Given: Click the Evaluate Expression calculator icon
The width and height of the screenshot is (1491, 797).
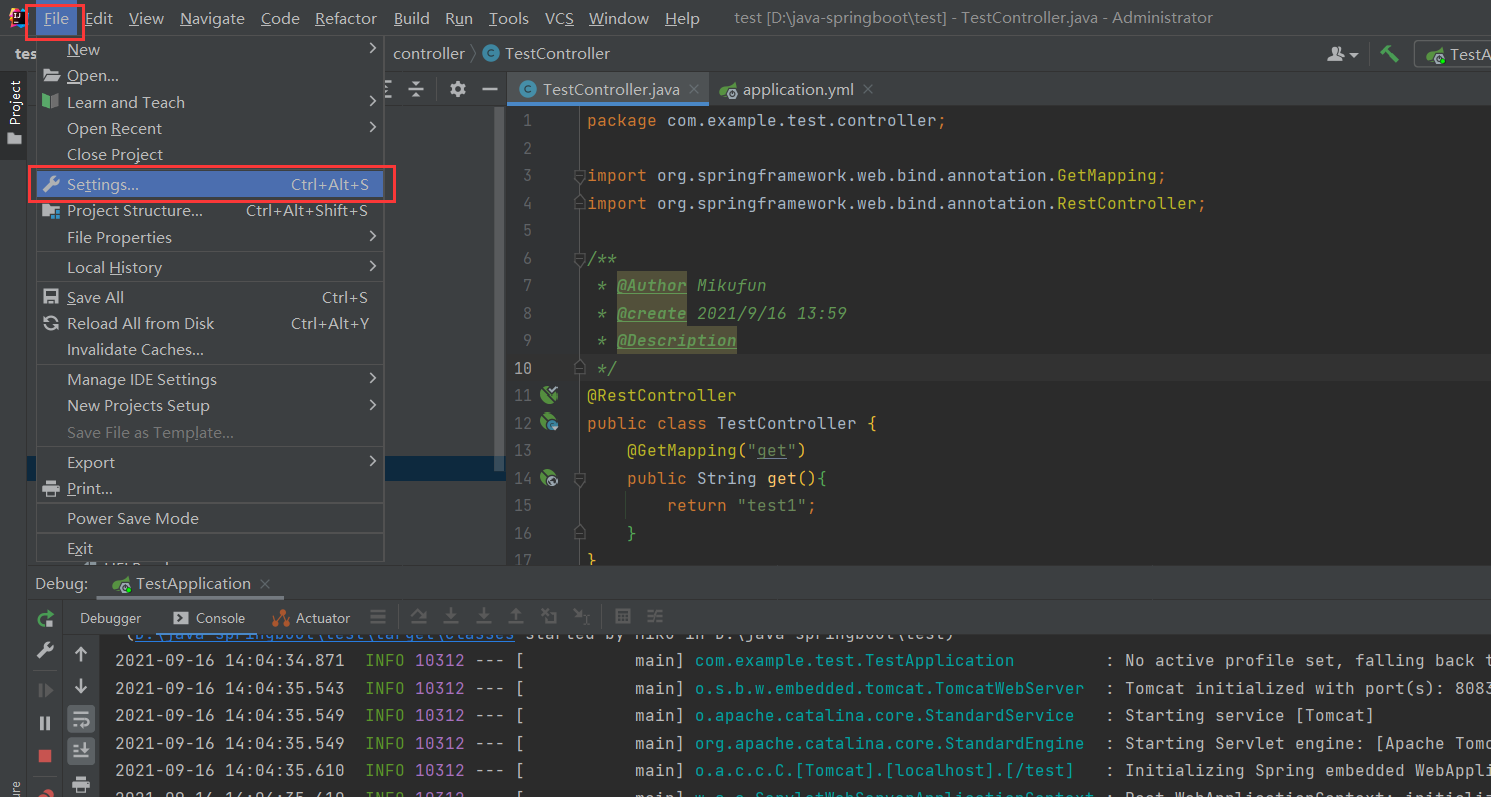Looking at the screenshot, I should tap(622, 617).
